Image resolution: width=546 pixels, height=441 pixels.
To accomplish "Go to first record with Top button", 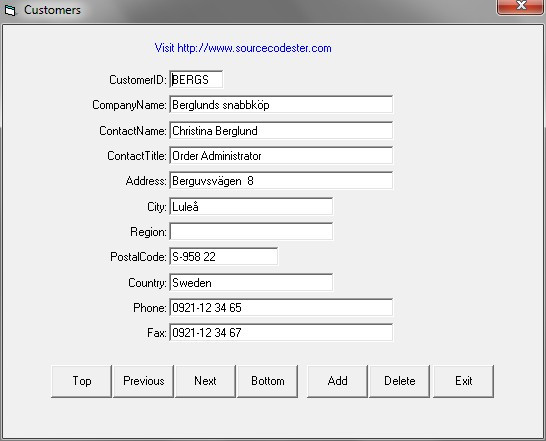I will coord(81,381).
